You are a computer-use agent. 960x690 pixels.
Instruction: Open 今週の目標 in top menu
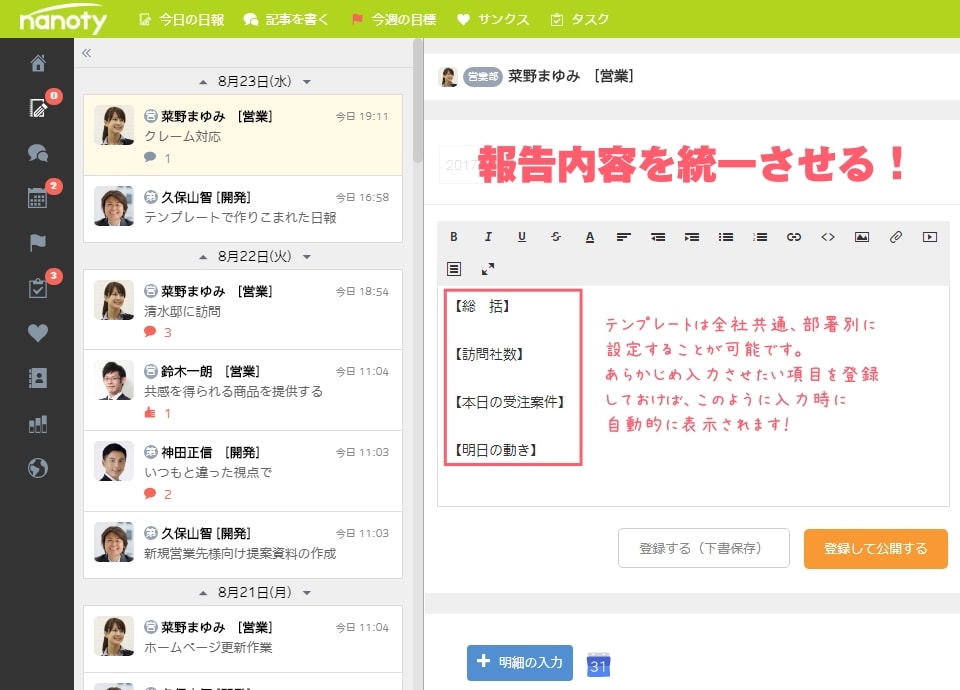pos(394,20)
